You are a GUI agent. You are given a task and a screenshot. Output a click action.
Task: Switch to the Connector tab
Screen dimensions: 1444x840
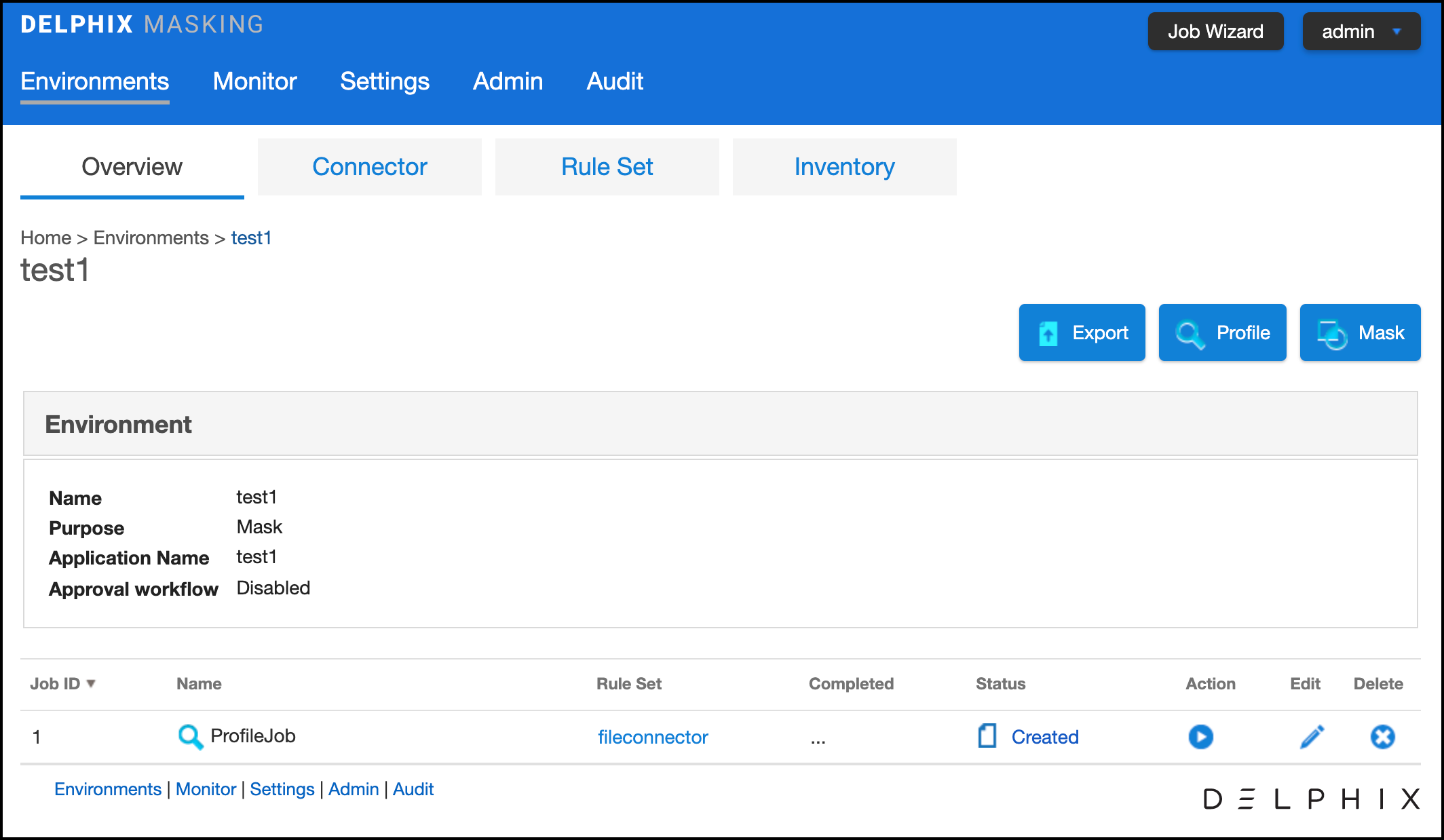tap(369, 167)
